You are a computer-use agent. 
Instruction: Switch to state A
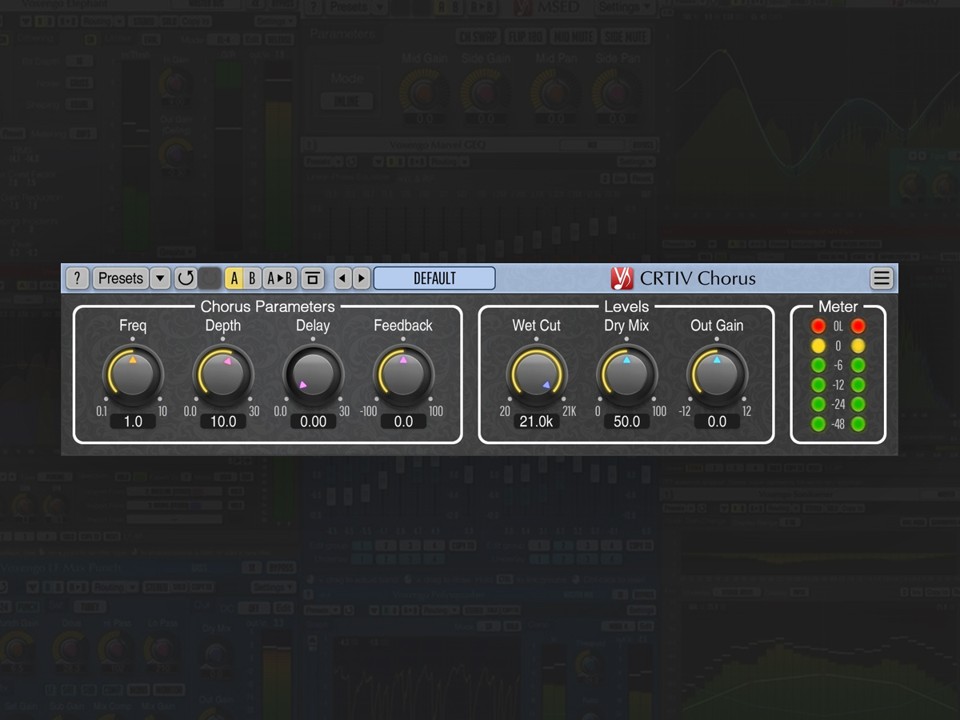click(x=234, y=279)
